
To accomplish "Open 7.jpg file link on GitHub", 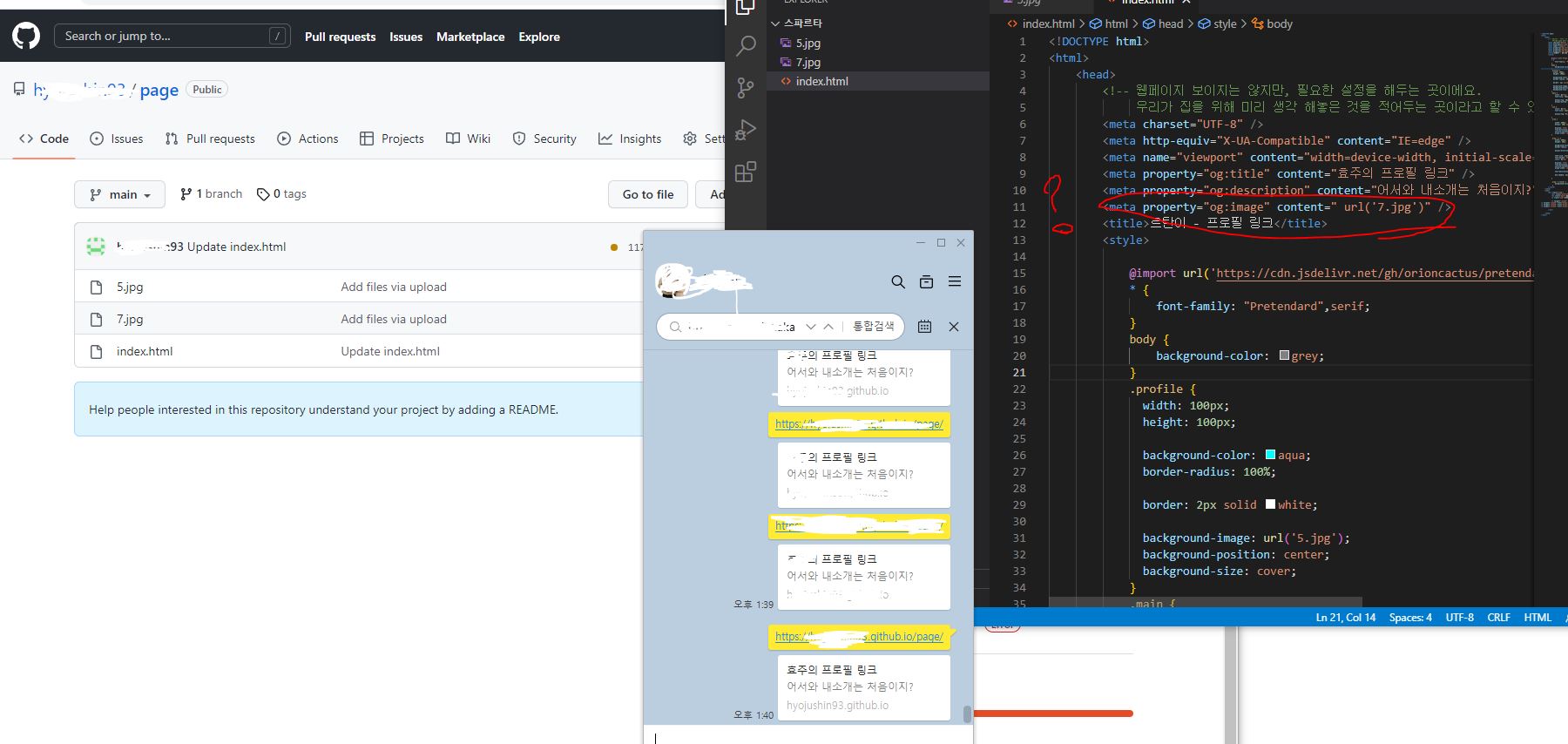I will pyautogui.click(x=130, y=319).
